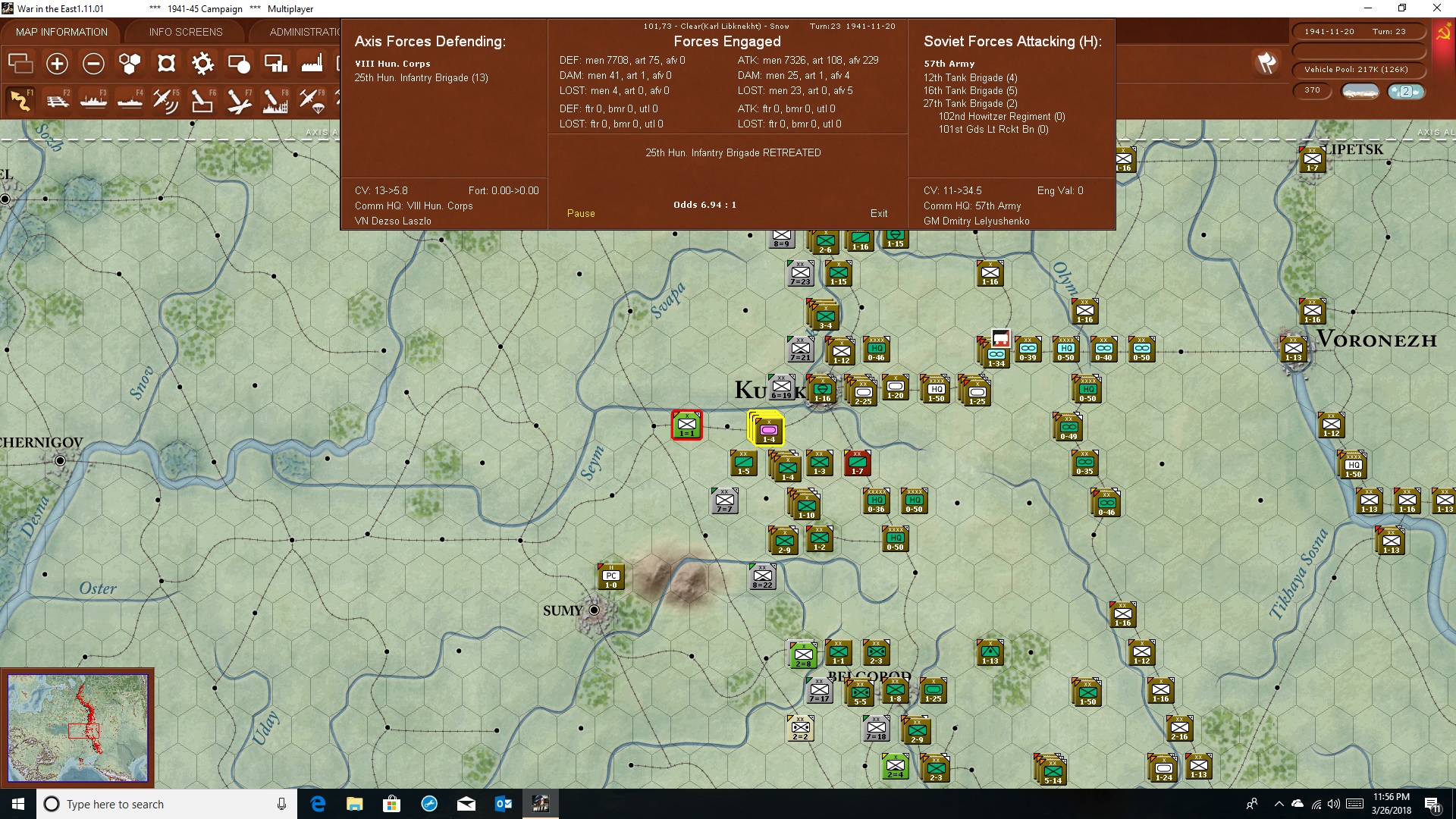Select the F5 air recon mode
Screen dimensions: 1456x819
point(166,101)
